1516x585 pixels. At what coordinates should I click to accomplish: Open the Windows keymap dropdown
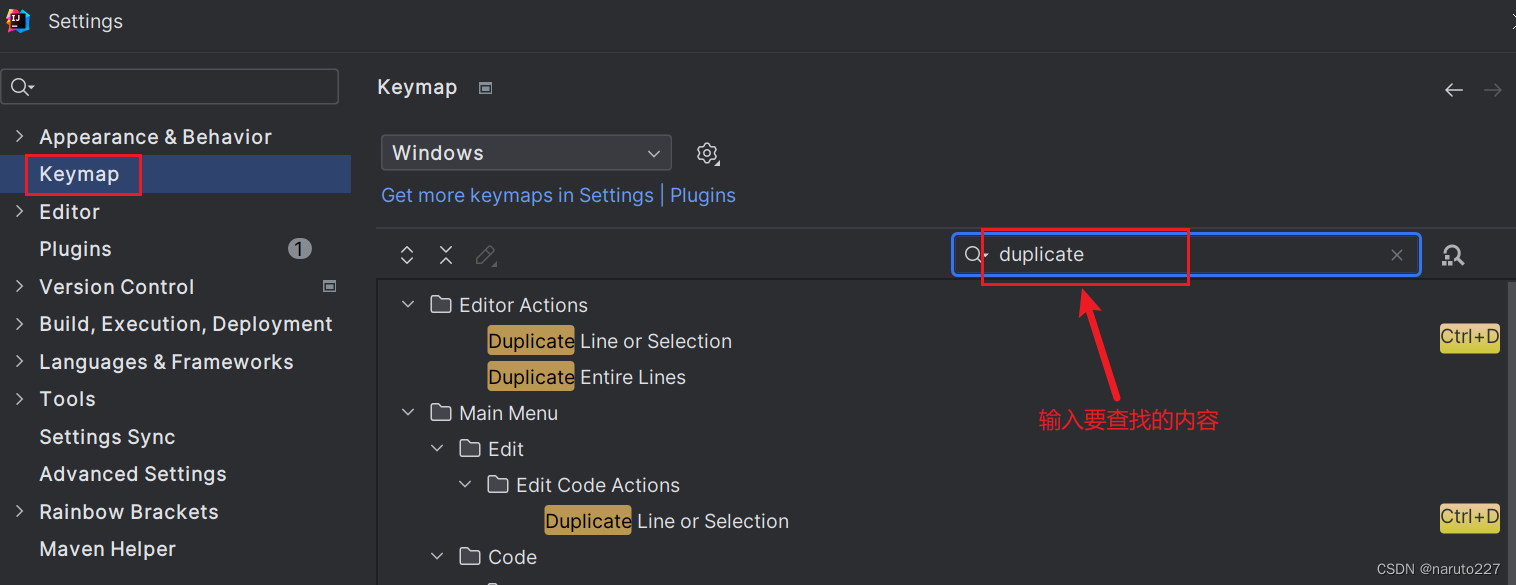(526, 153)
